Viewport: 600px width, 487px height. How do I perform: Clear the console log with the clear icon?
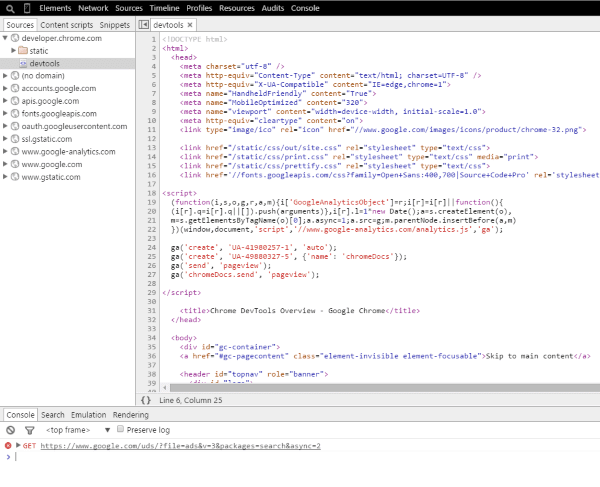[10, 430]
